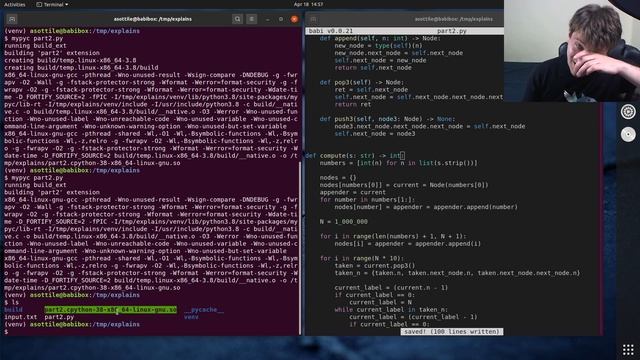The image size is (640, 360).
Task: Click 'creating build/temp.linux-x86_64-3.8' line
Action: pyautogui.click(x=70, y=60)
